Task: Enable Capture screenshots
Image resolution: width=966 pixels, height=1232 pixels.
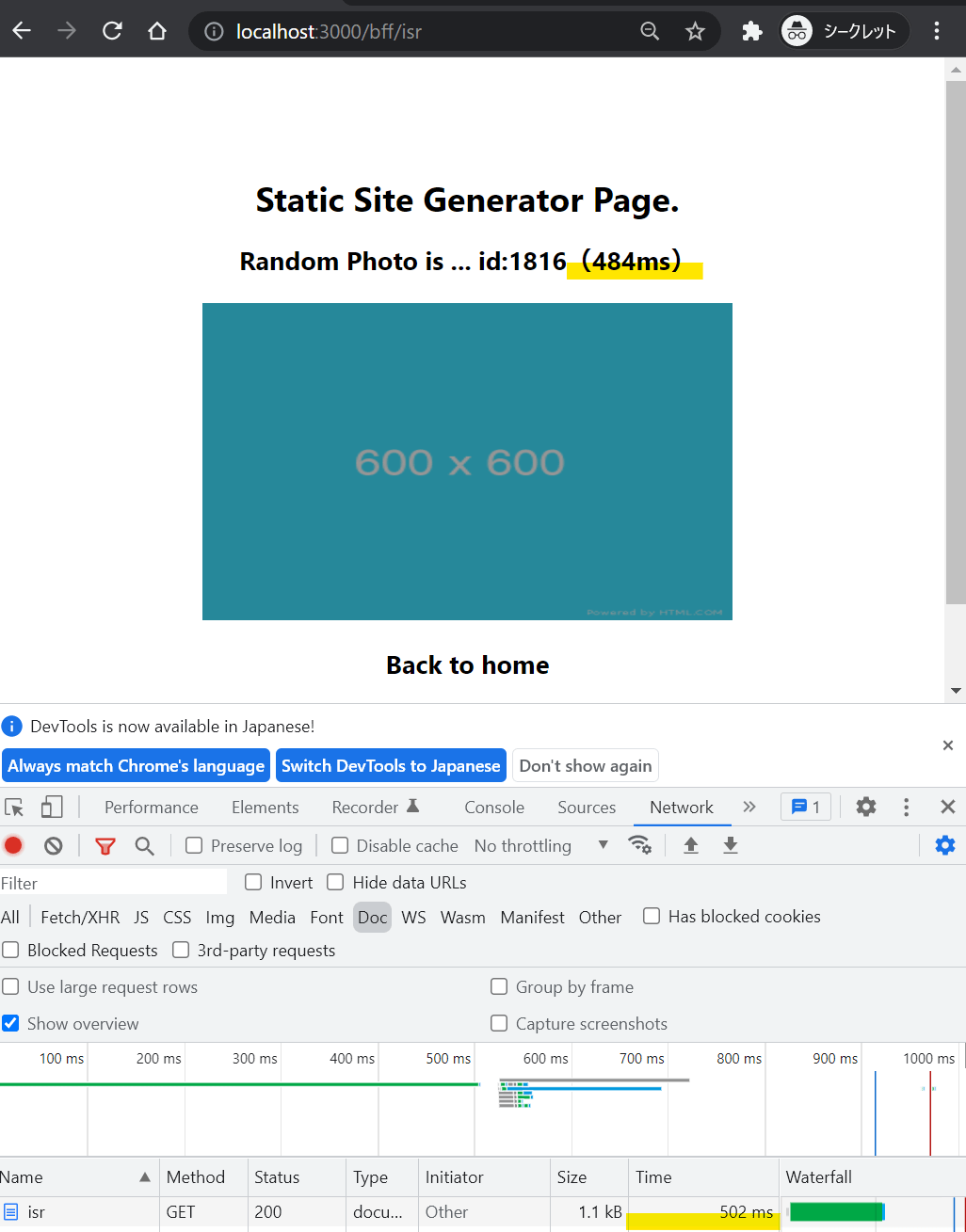Action: click(499, 1023)
